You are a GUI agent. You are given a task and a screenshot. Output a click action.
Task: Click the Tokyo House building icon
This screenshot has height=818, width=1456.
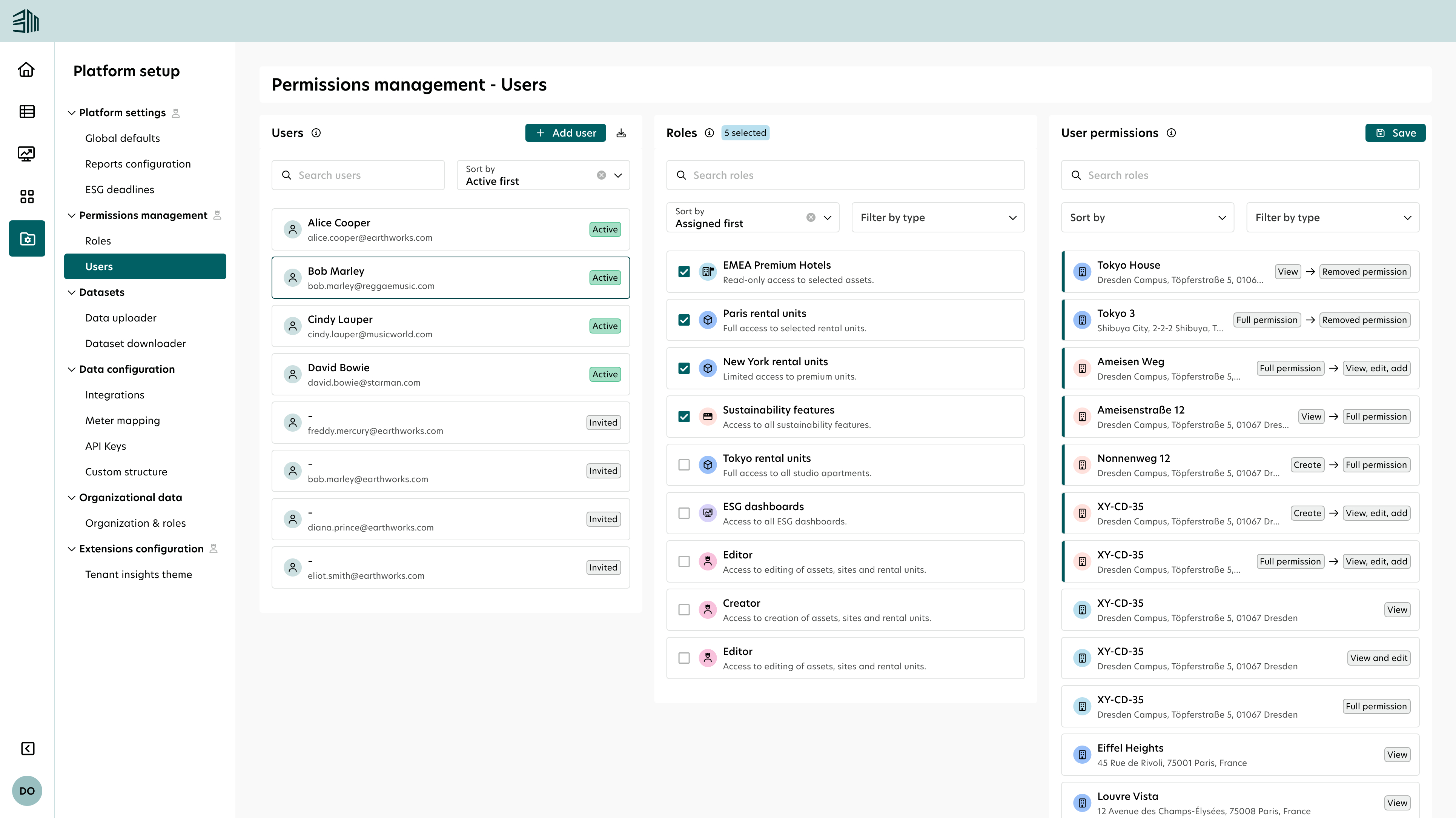1082,272
